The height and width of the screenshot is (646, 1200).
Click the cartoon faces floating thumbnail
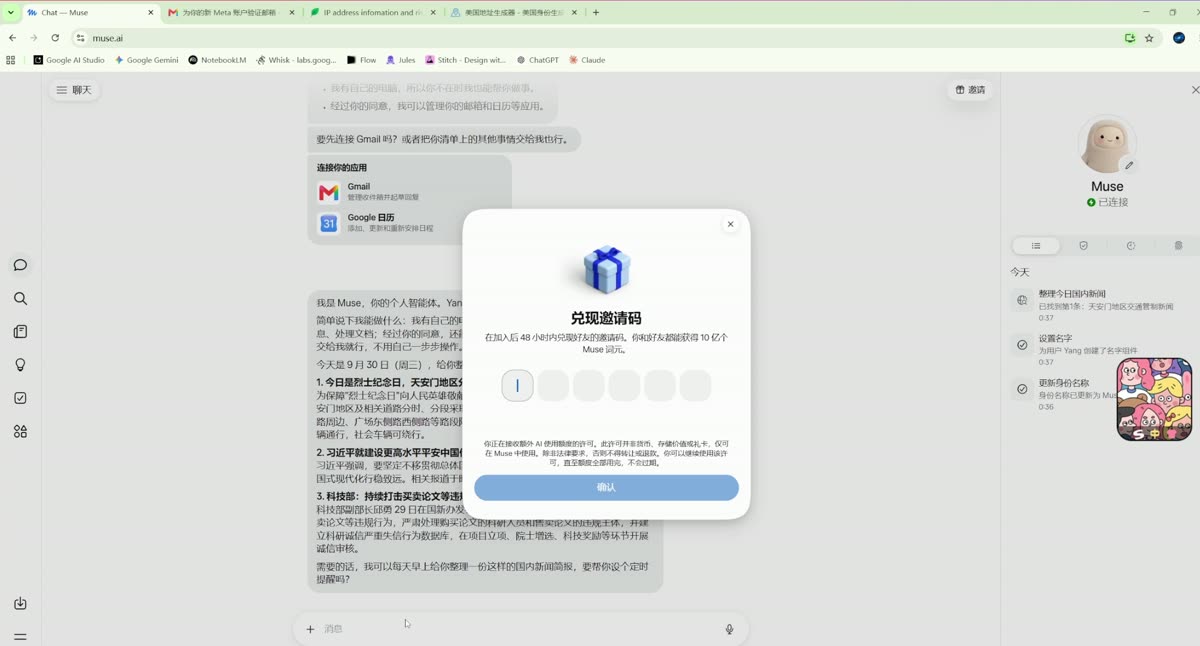coord(1154,399)
